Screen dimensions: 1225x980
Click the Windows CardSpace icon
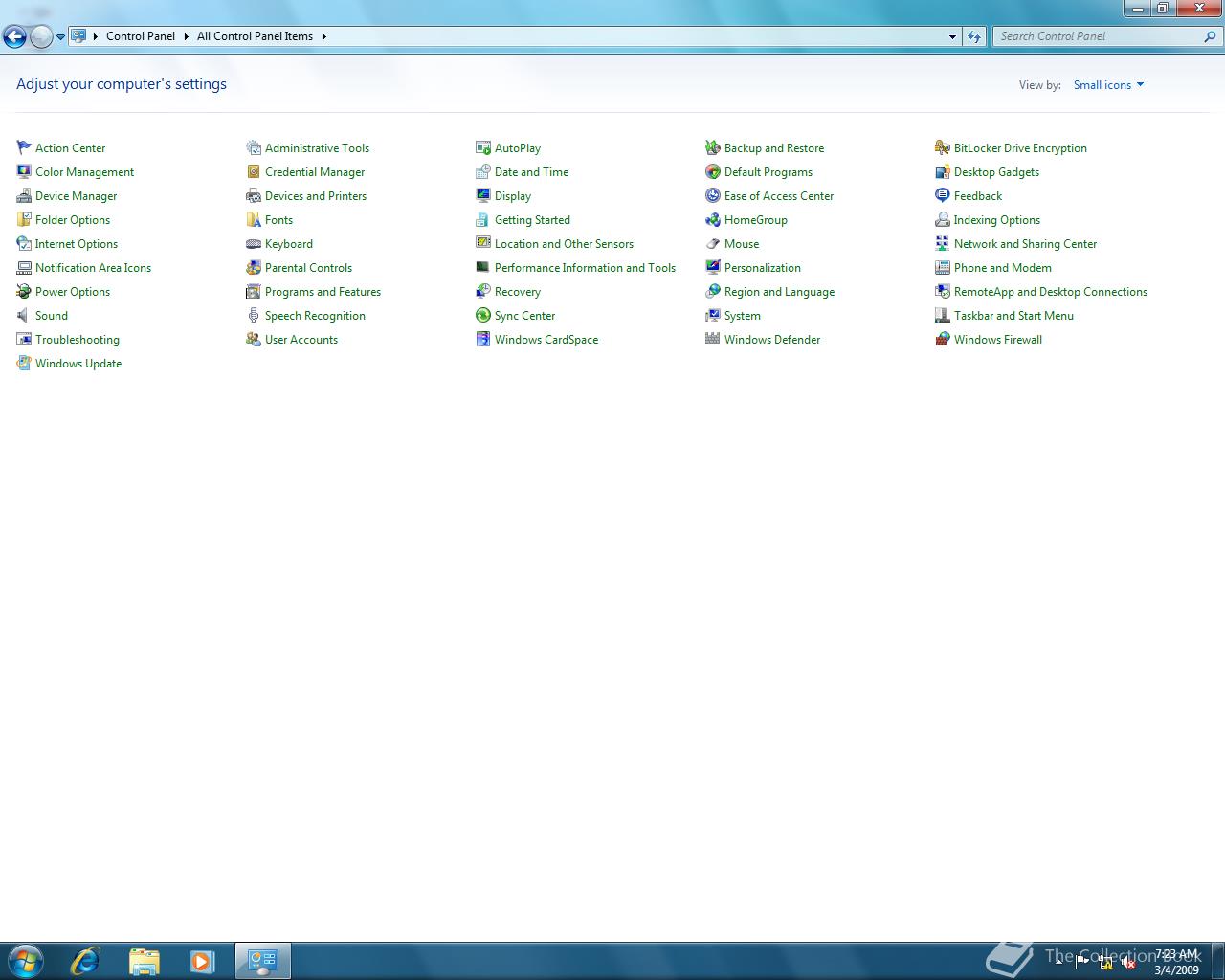pyautogui.click(x=483, y=339)
